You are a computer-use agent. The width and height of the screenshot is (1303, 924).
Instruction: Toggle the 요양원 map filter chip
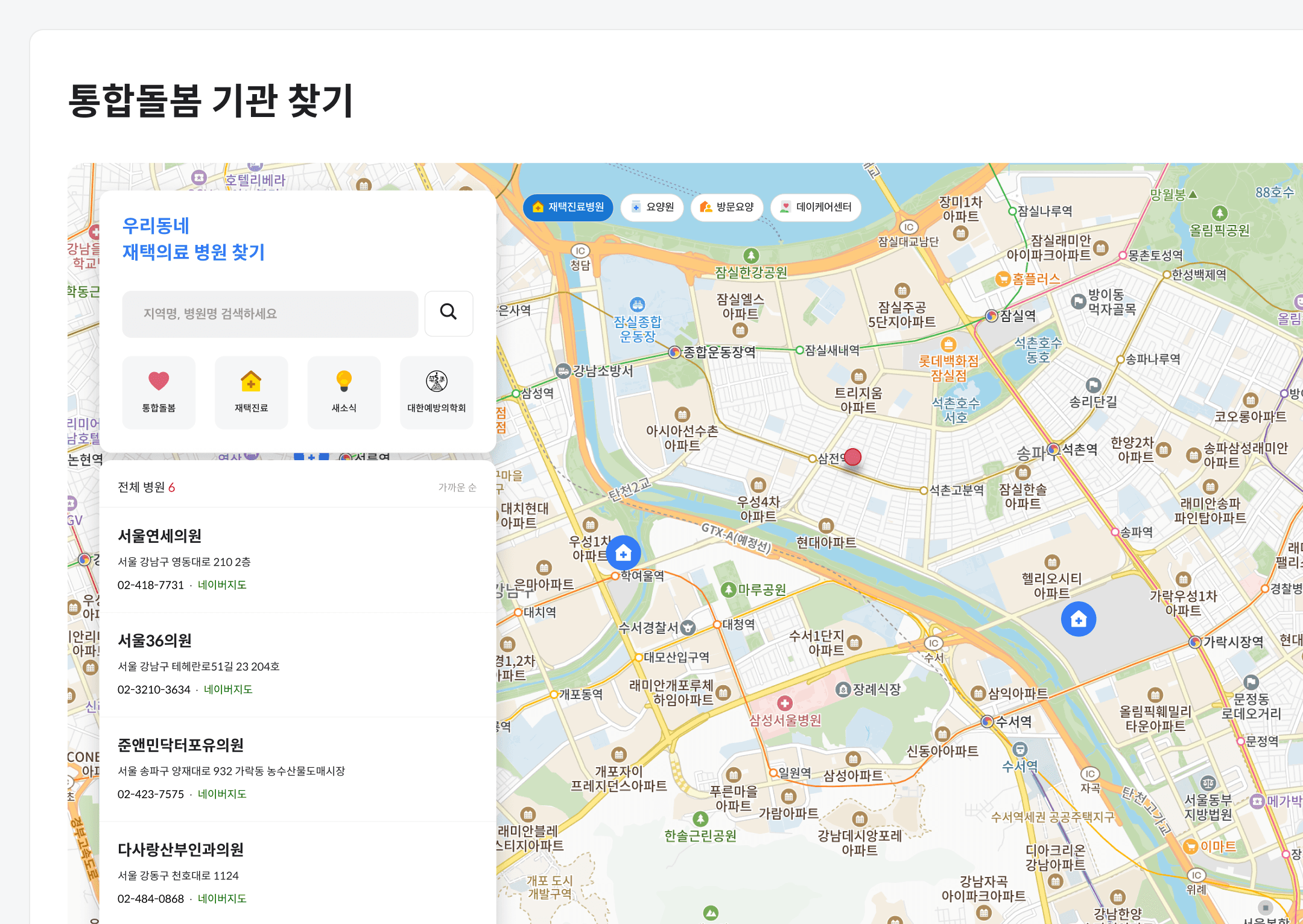click(x=652, y=207)
